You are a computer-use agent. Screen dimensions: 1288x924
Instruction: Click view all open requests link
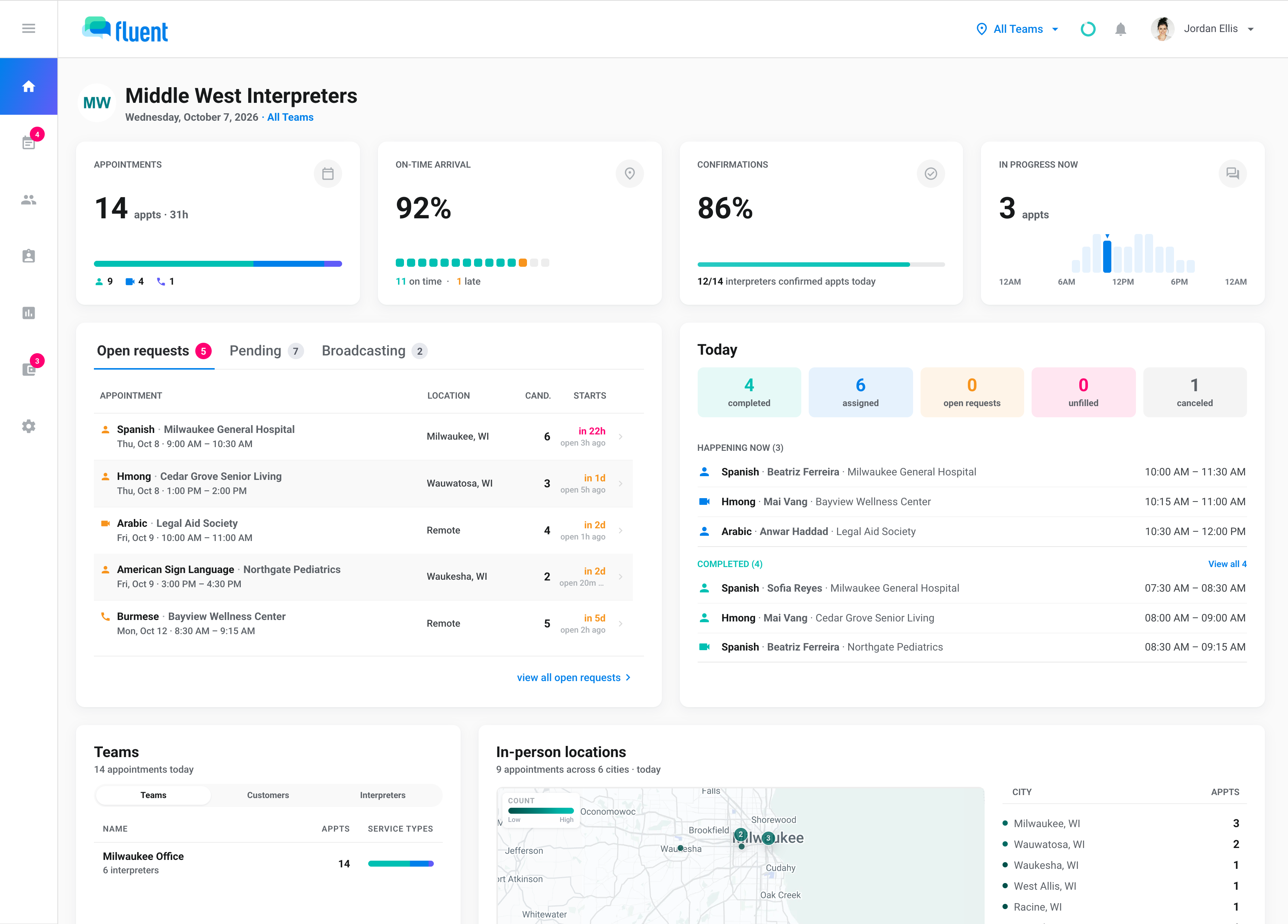tap(574, 677)
